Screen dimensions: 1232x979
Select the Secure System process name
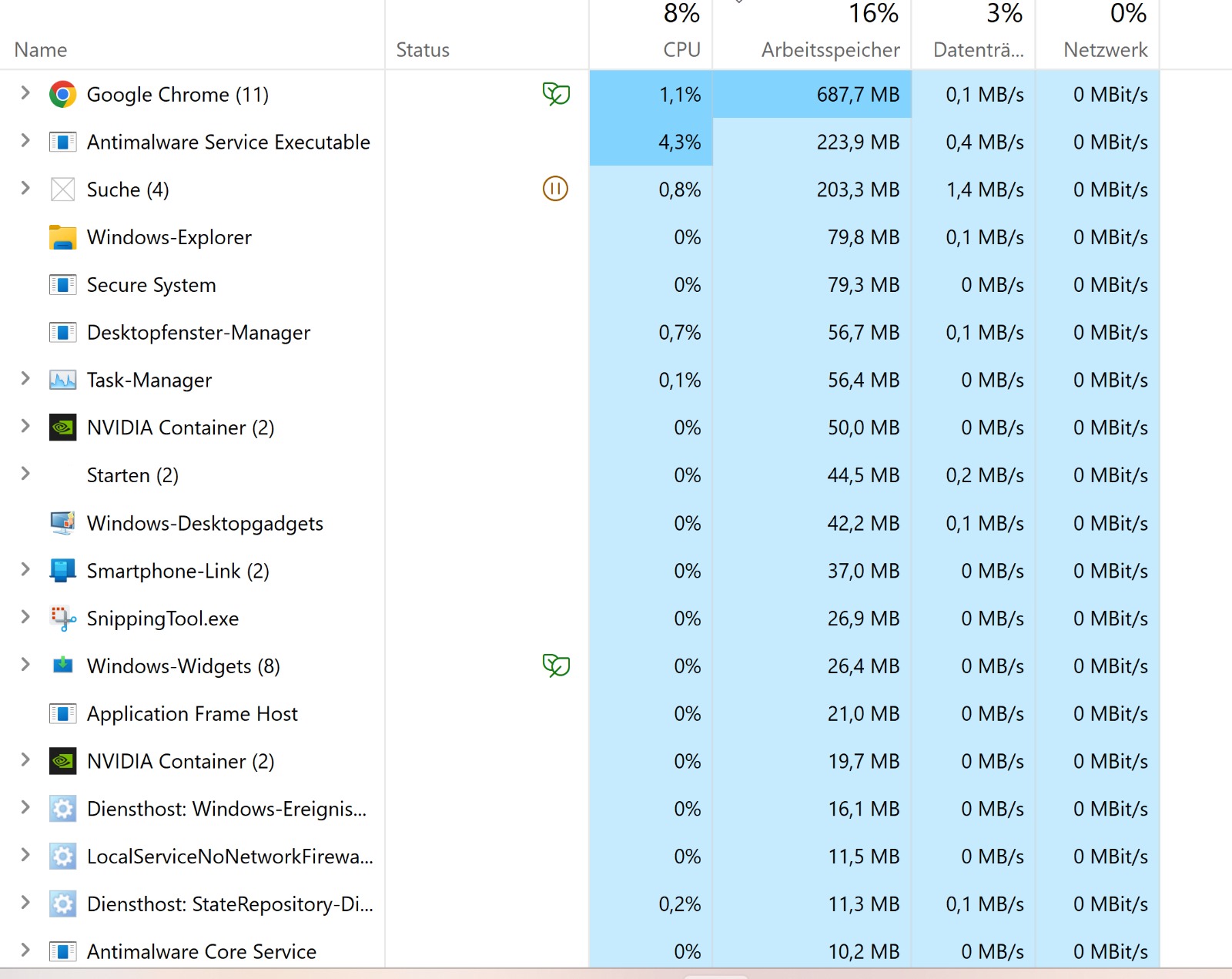tap(151, 285)
